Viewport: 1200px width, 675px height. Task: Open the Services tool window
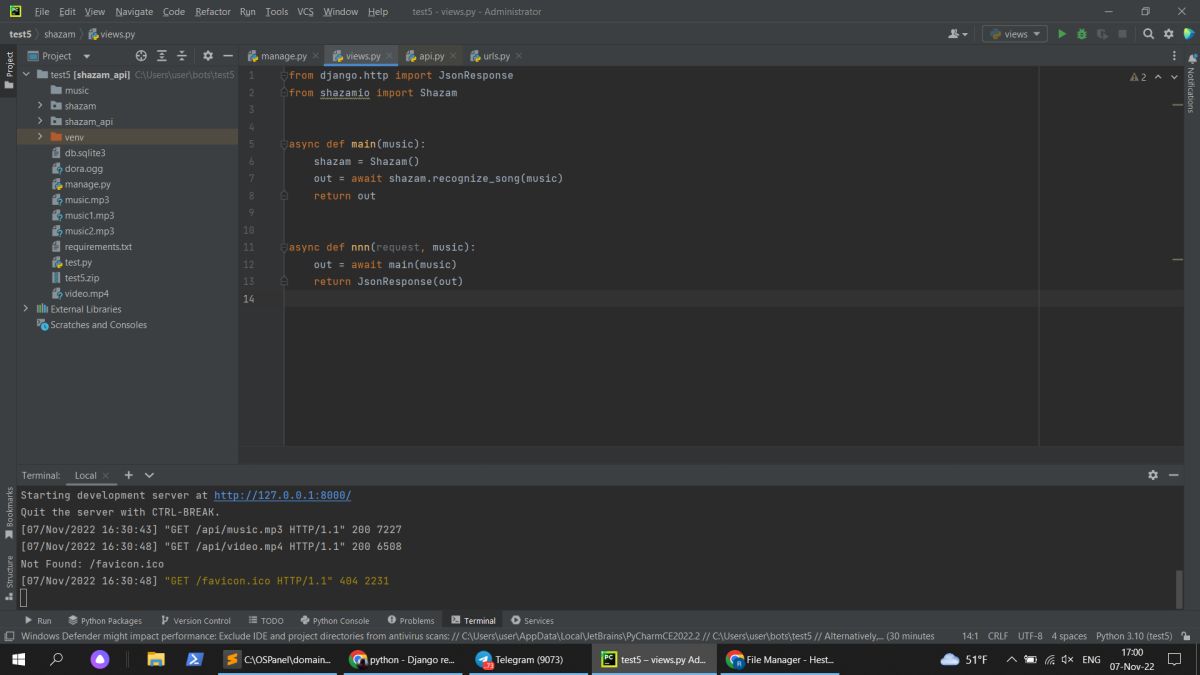(x=532, y=620)
